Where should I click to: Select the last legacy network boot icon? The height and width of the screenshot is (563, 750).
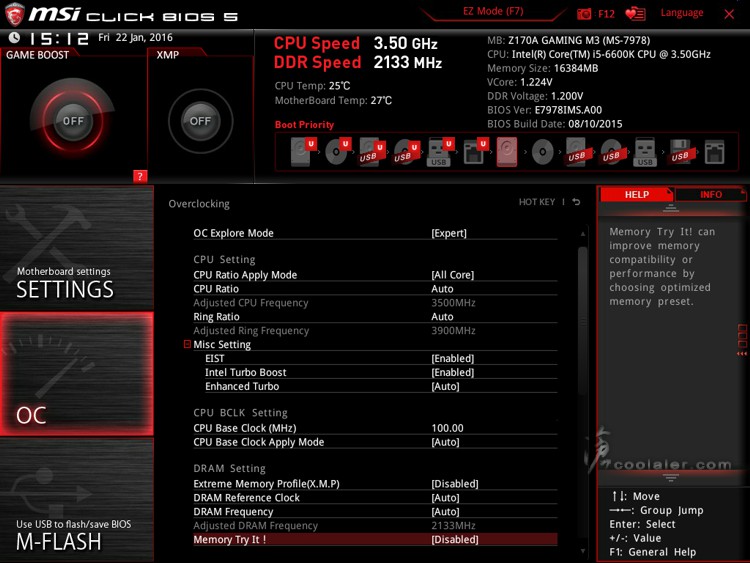(x=715, y=152)
